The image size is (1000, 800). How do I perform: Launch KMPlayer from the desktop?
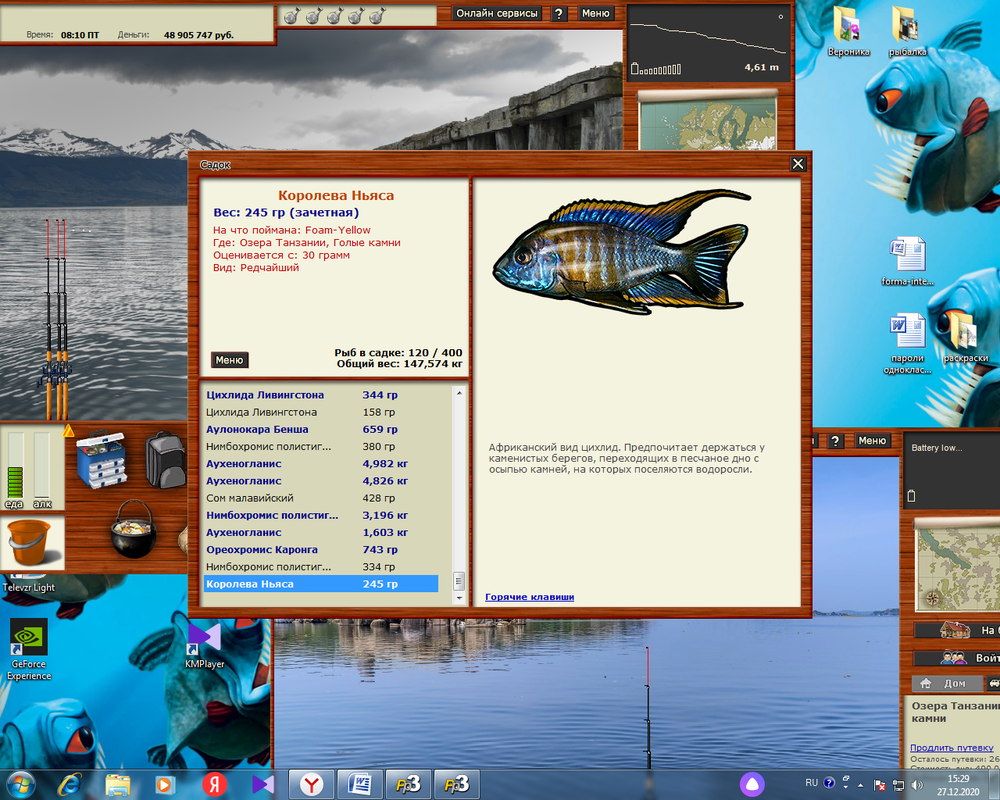(x=204, y=645)
